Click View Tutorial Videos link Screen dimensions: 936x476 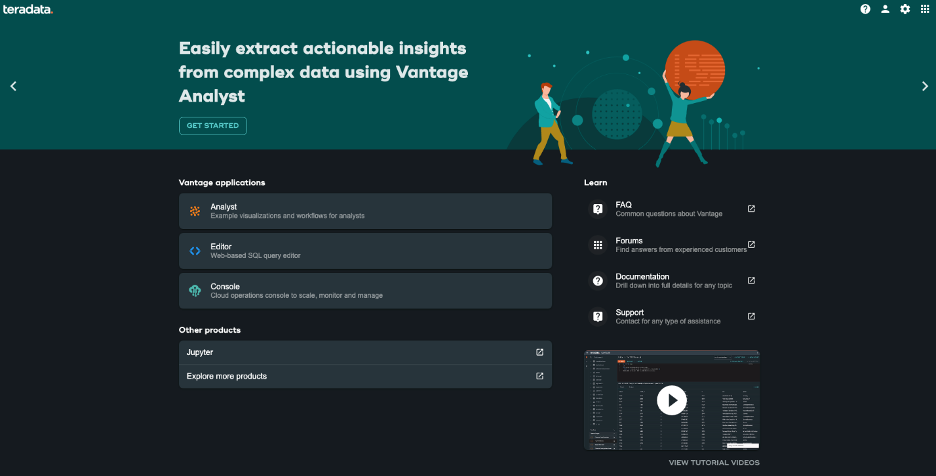coord(714,463)
